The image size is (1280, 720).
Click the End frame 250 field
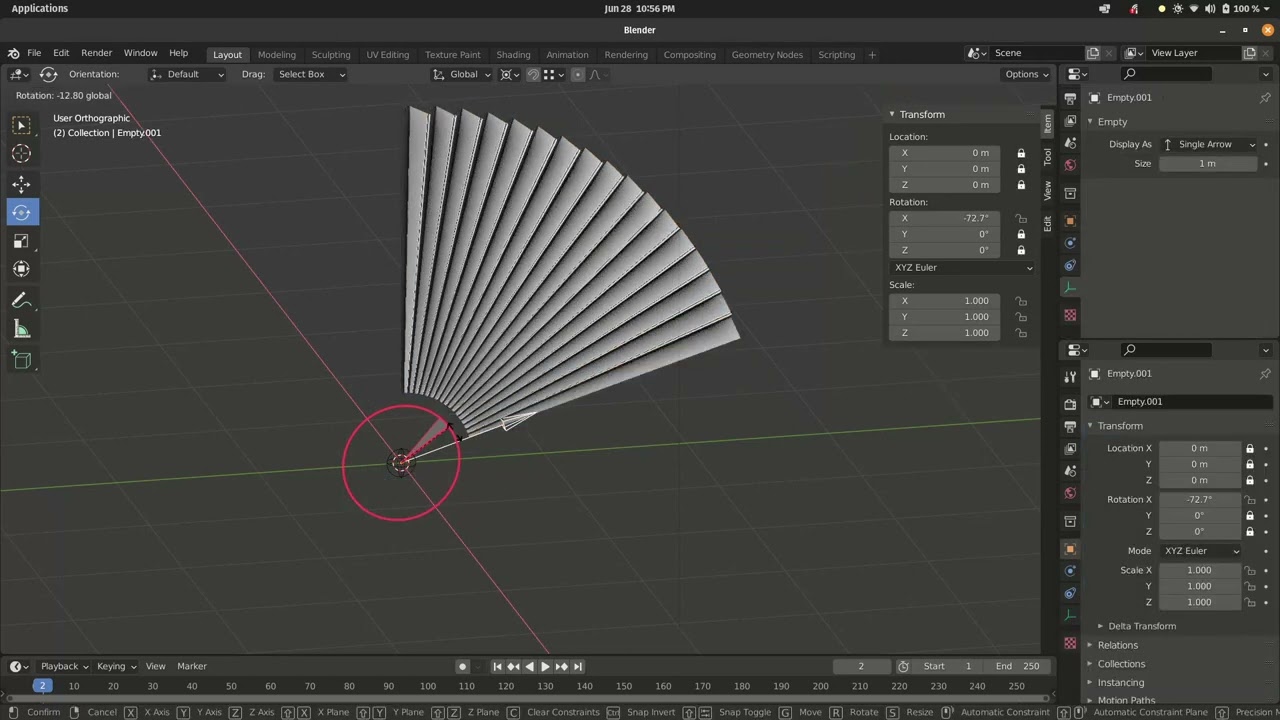coord(1018,666)
